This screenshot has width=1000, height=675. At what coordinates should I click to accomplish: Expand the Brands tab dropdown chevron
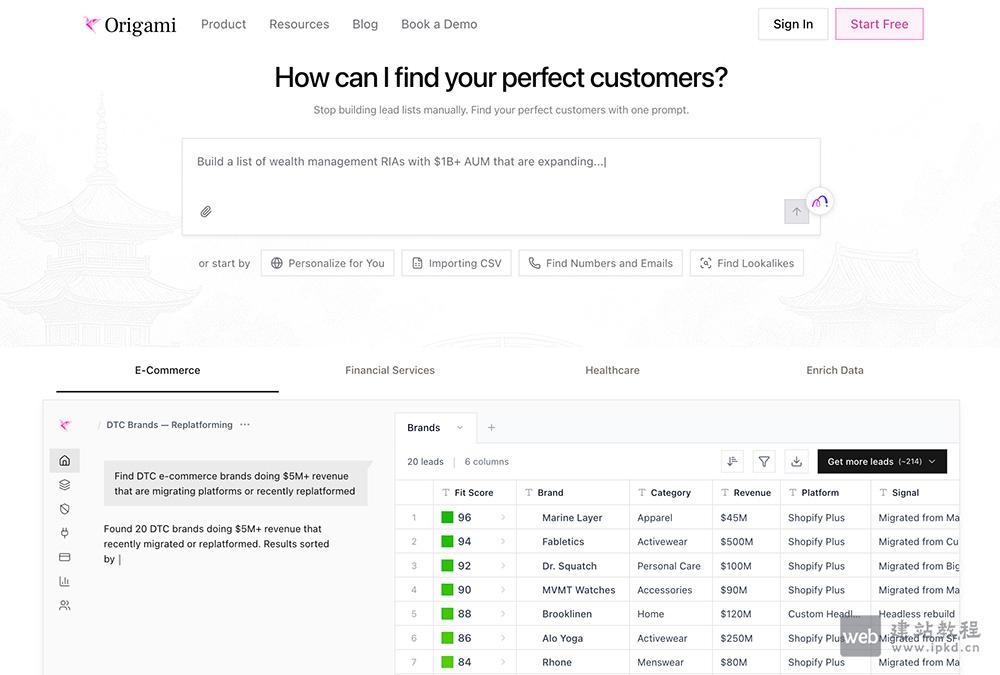pos(460,428)
